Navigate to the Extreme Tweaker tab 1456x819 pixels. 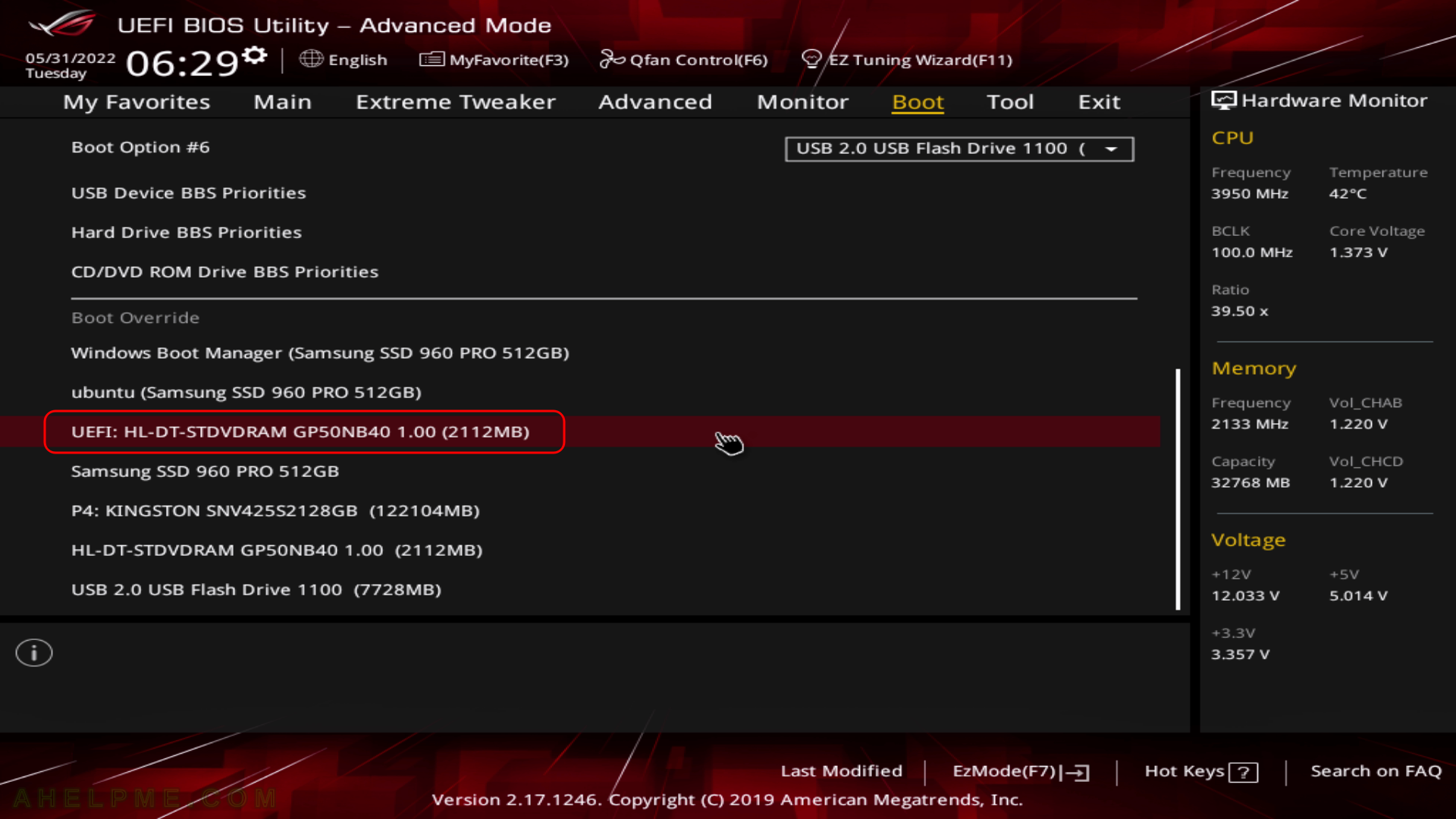(455, 101)
